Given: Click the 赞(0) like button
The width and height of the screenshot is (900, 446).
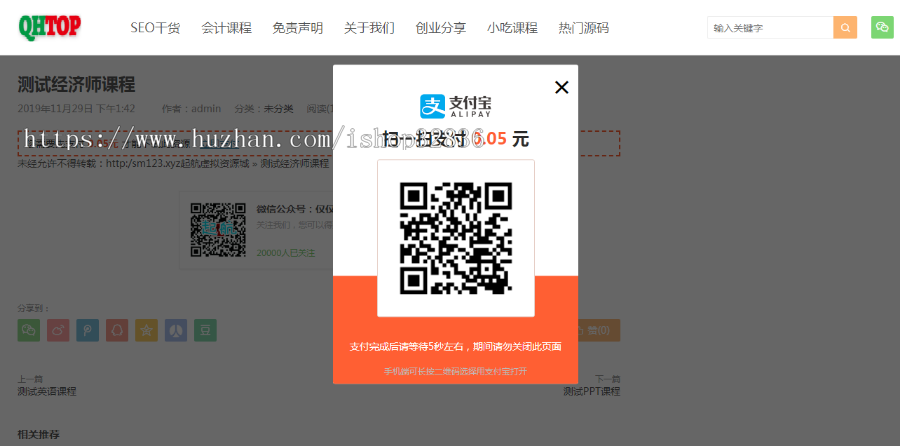Looking at the screenshot, I should click(x=599, y=330).
